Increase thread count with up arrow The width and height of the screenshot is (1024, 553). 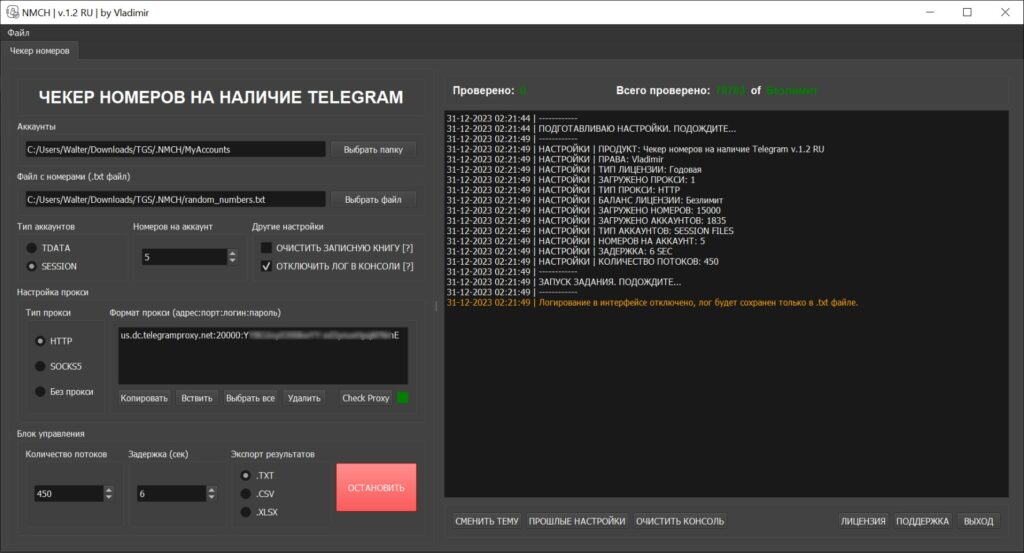(109, 490)
